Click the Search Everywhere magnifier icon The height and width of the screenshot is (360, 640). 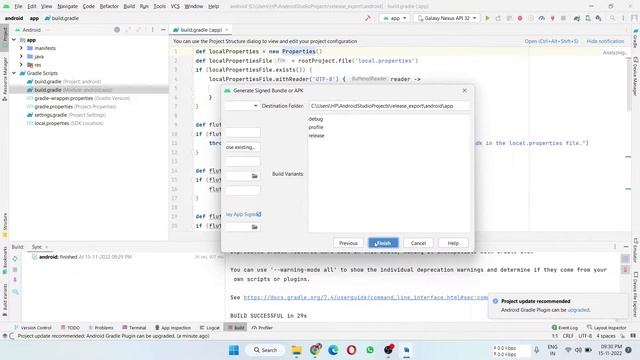click(612, 18)
